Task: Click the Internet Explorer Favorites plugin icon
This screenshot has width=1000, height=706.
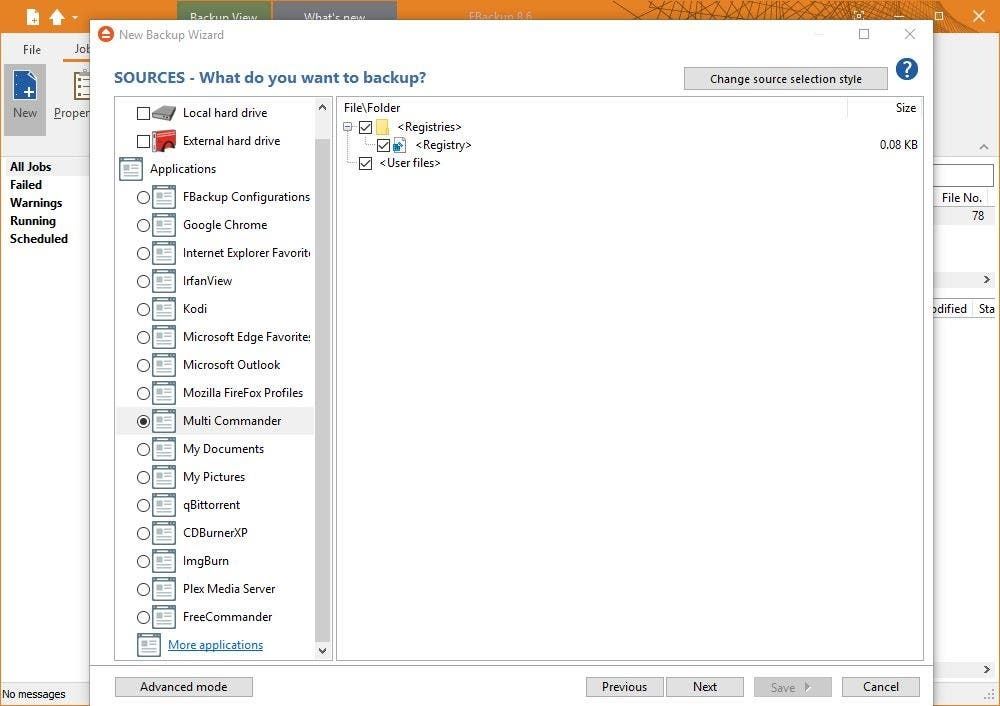Action: pos(164,253)
